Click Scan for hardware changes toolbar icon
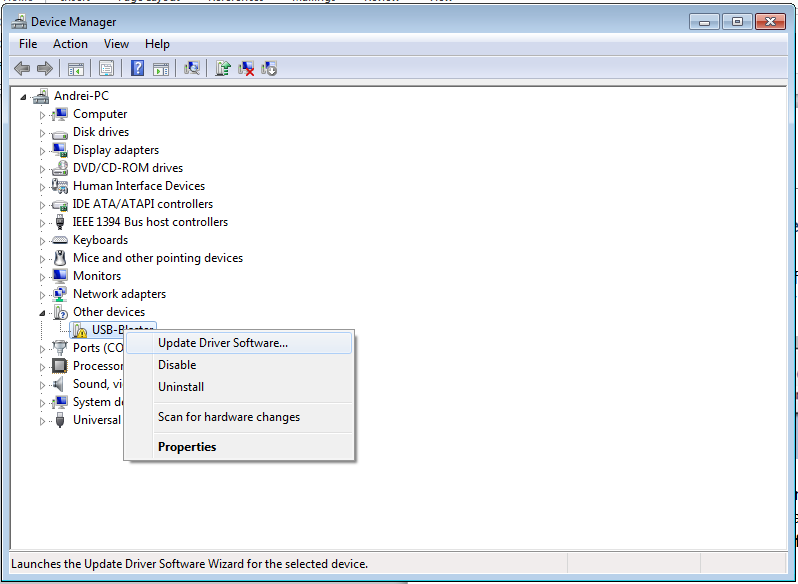 pos(192,68)
